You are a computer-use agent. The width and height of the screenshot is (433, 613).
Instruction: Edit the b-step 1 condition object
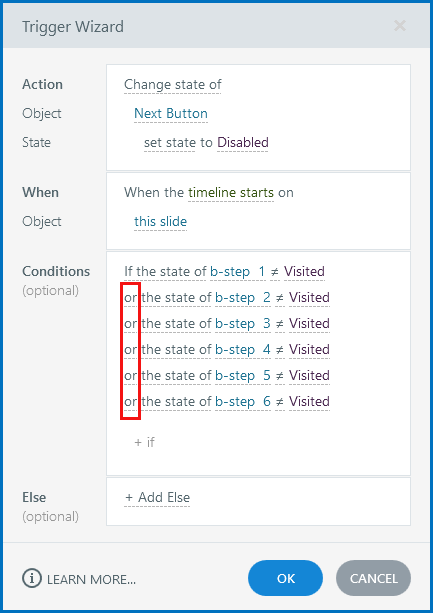tap(238, 271)
